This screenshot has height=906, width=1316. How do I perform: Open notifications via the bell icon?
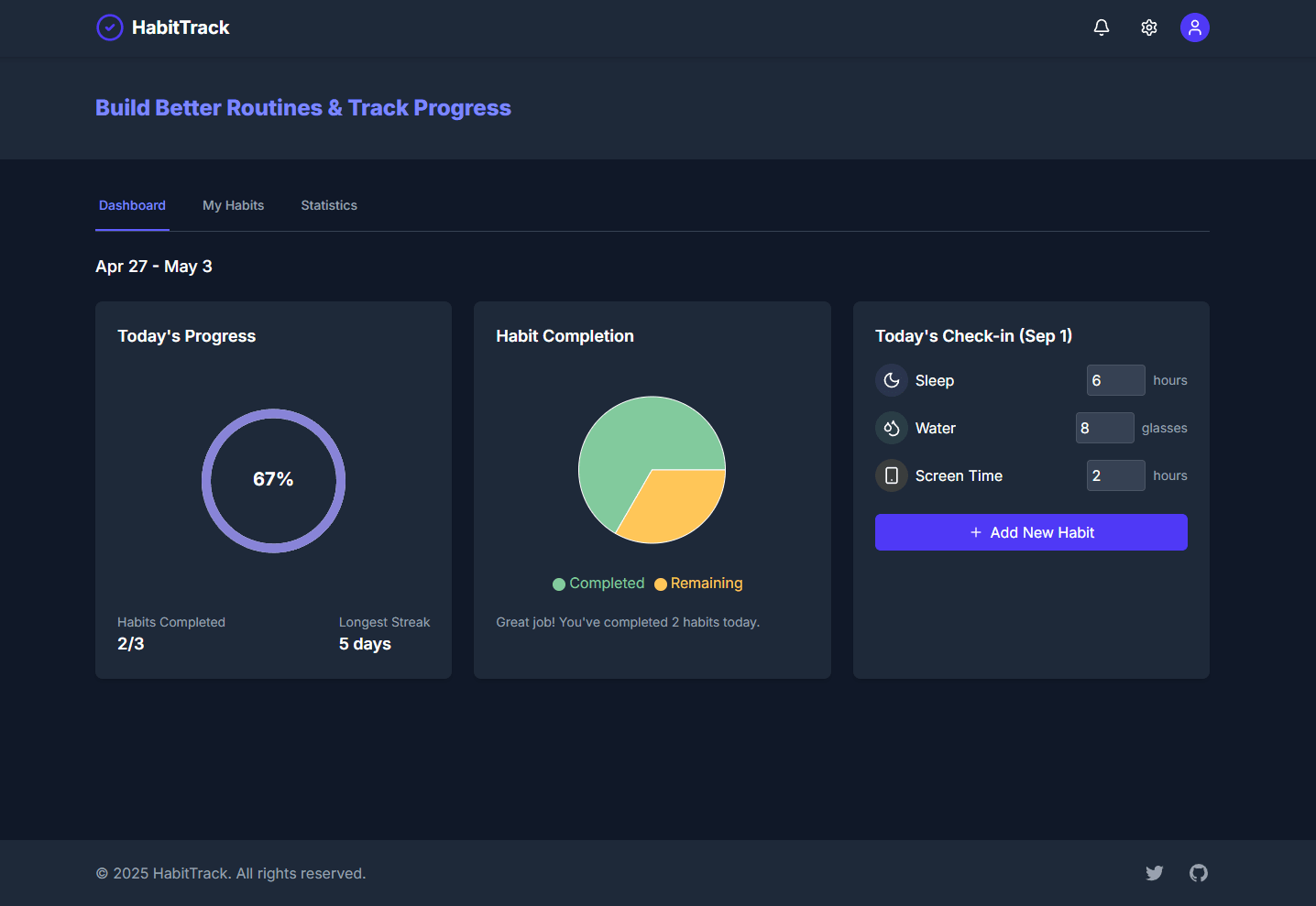tap(1102, 27)
